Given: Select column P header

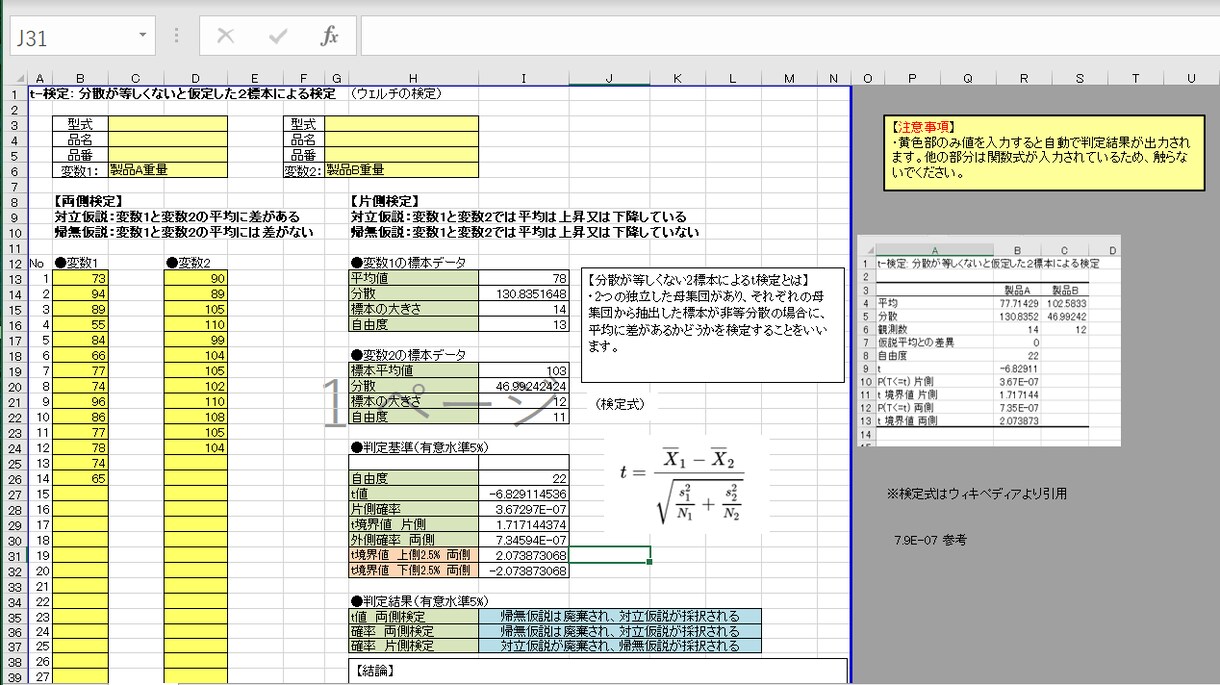Looking at the screenshot, I should pos(912,78).
